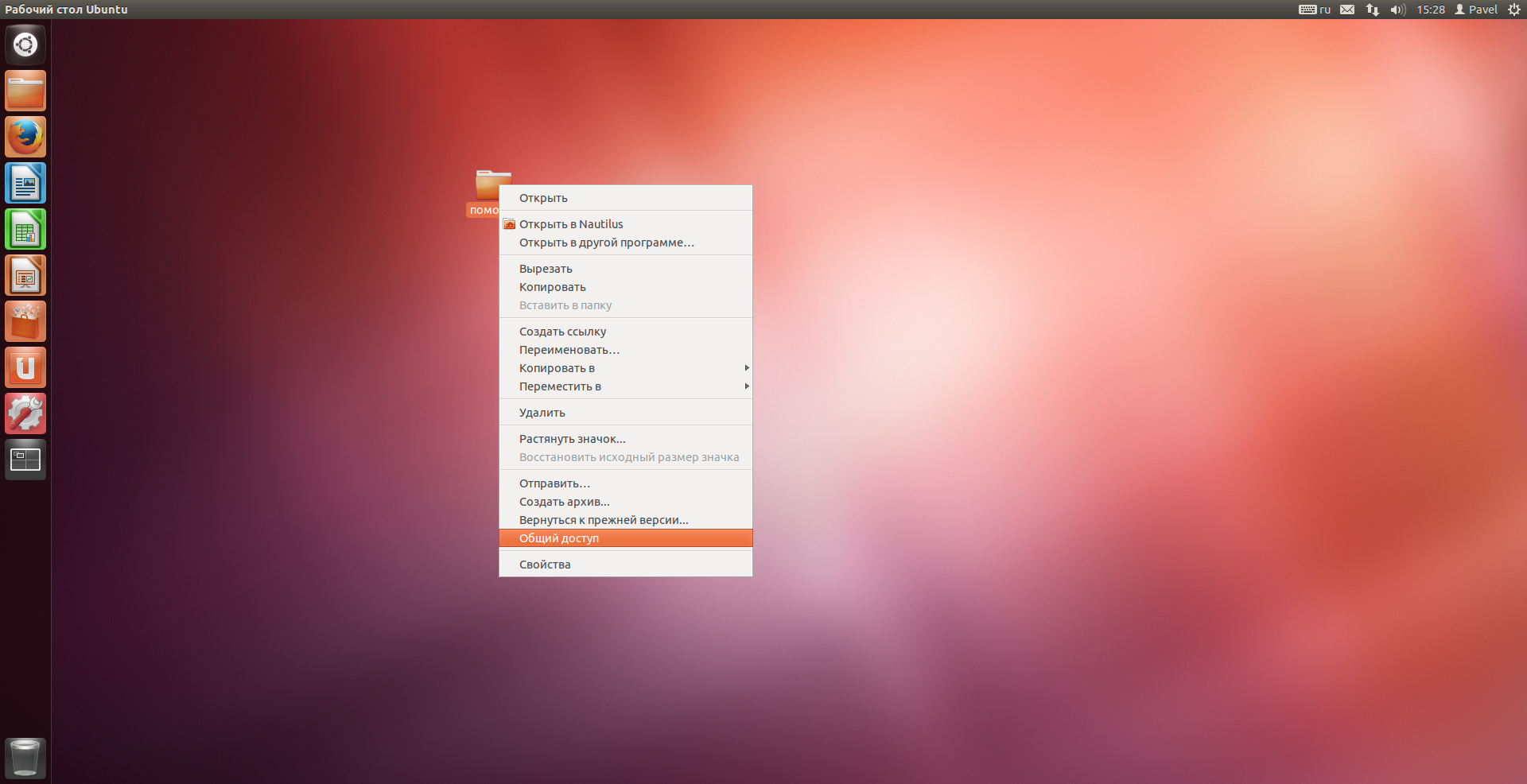1527x784 pixels.
Task: Launch LibreOffice Impress presentation
Action: 25,275
